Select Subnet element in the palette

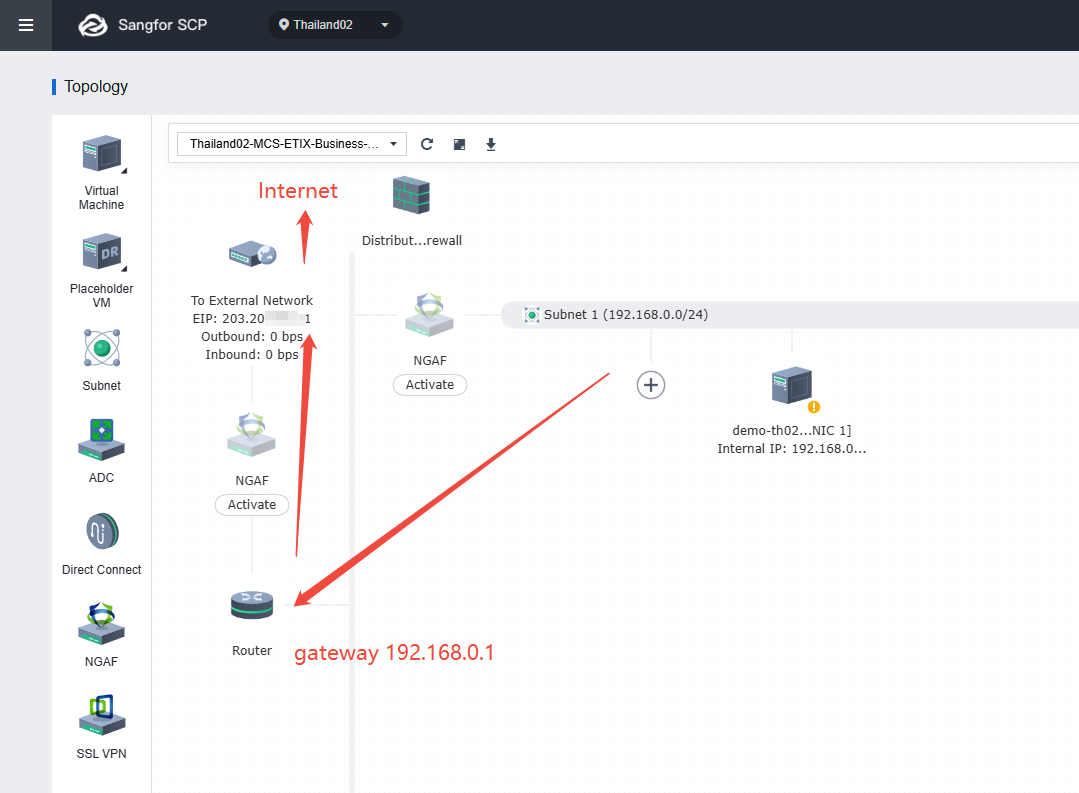[x=102, y=360]
